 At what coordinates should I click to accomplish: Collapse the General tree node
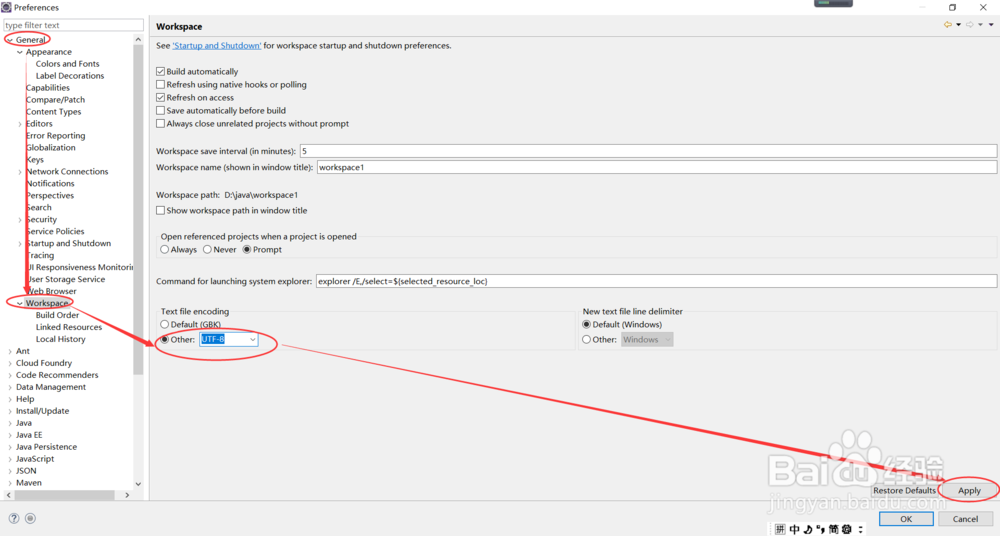pyautogui.click(x=10, y=40)
